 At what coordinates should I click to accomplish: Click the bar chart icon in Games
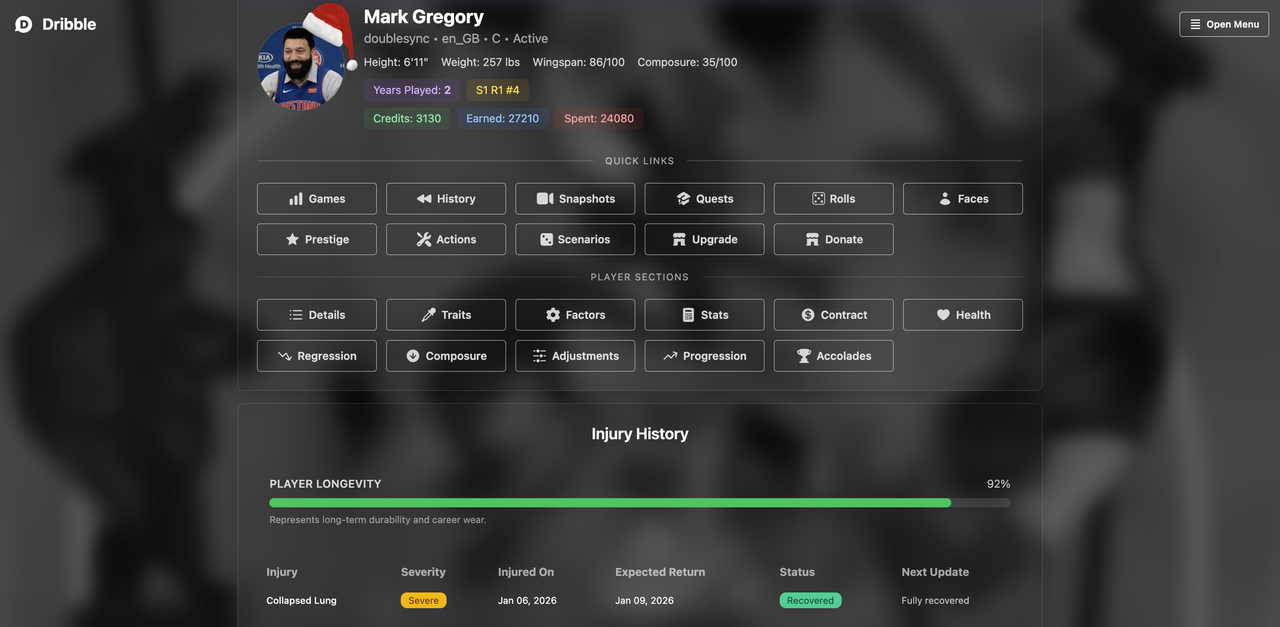pyautogui.click(x=296, y=199)
